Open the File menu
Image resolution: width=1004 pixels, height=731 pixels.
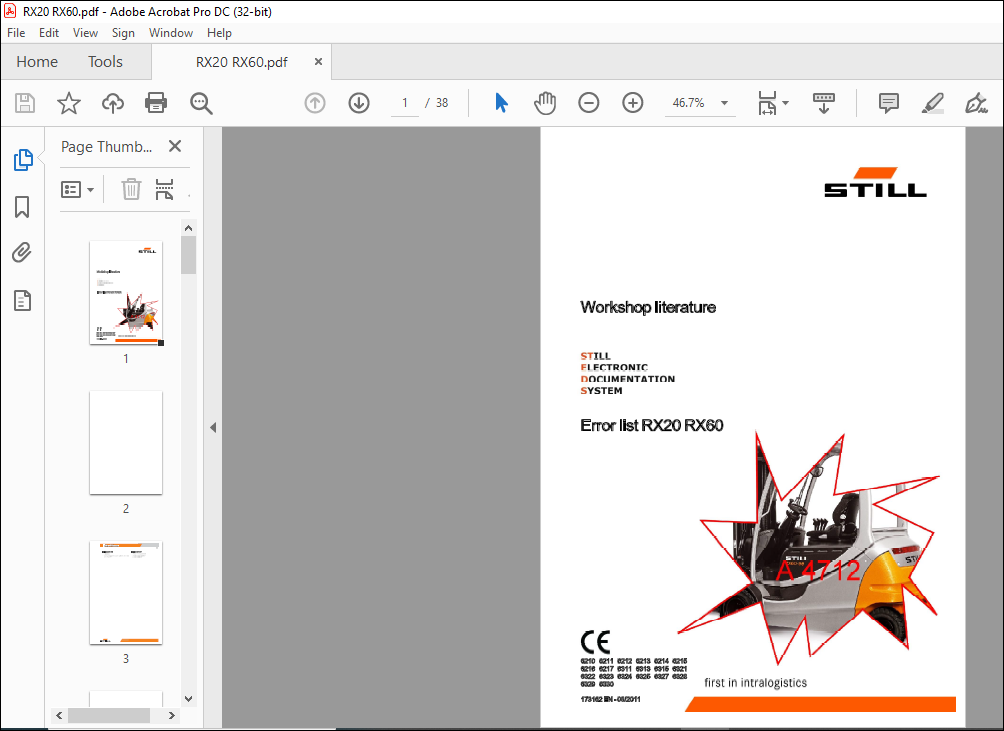(x=16, y=33)
